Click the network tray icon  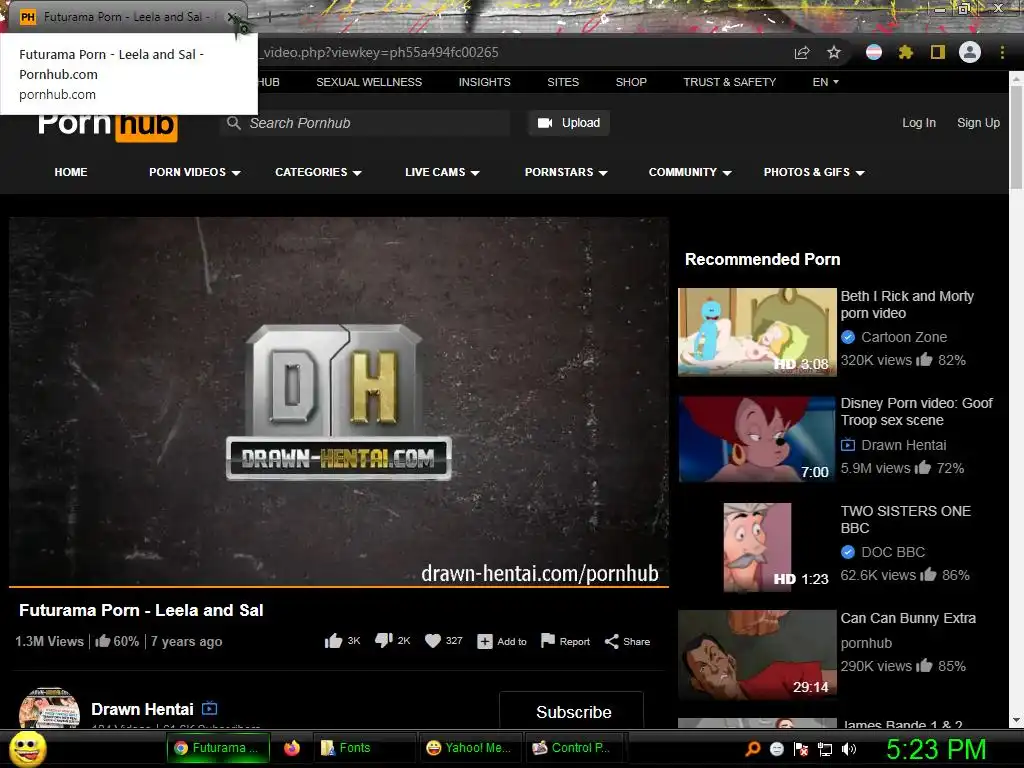tap(825, 749)
